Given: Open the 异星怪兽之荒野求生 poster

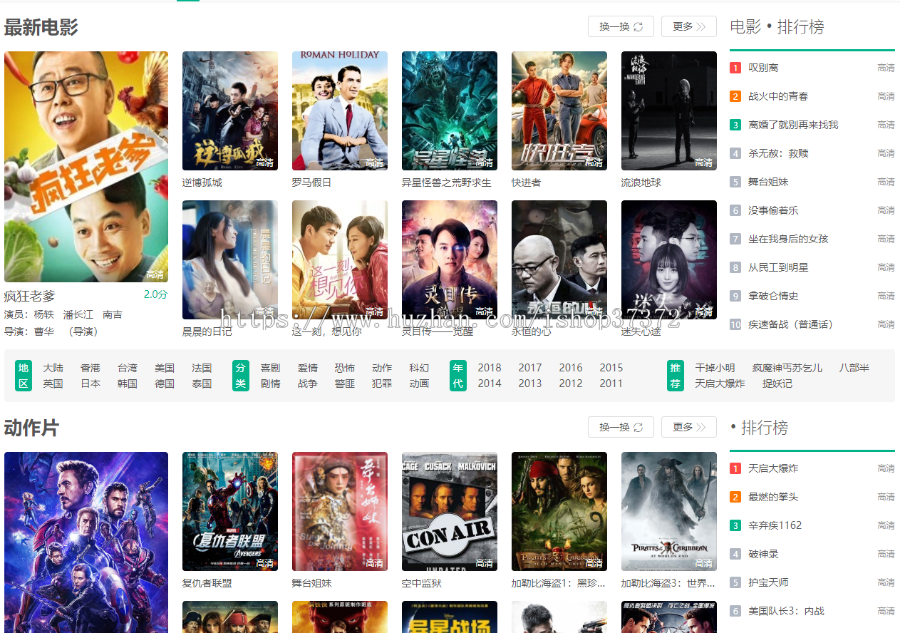Looking at the screenshot, I should [449, 111].
